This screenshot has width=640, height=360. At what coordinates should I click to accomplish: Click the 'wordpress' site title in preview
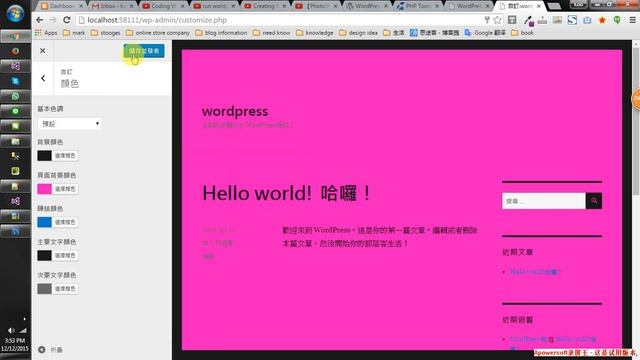[x=235, y=111]
